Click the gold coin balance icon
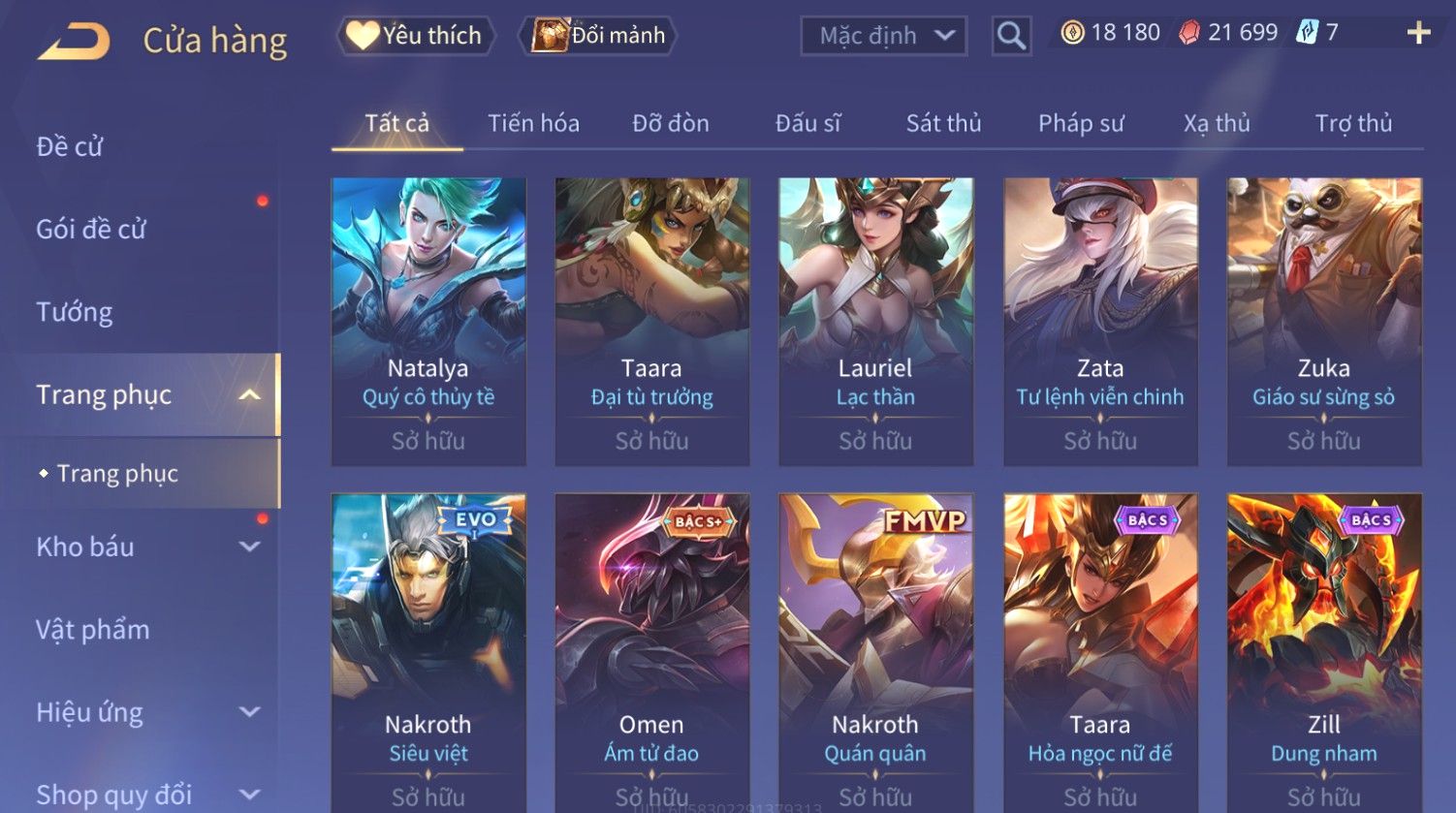 pyautogui.click(x=1072, y=33)
